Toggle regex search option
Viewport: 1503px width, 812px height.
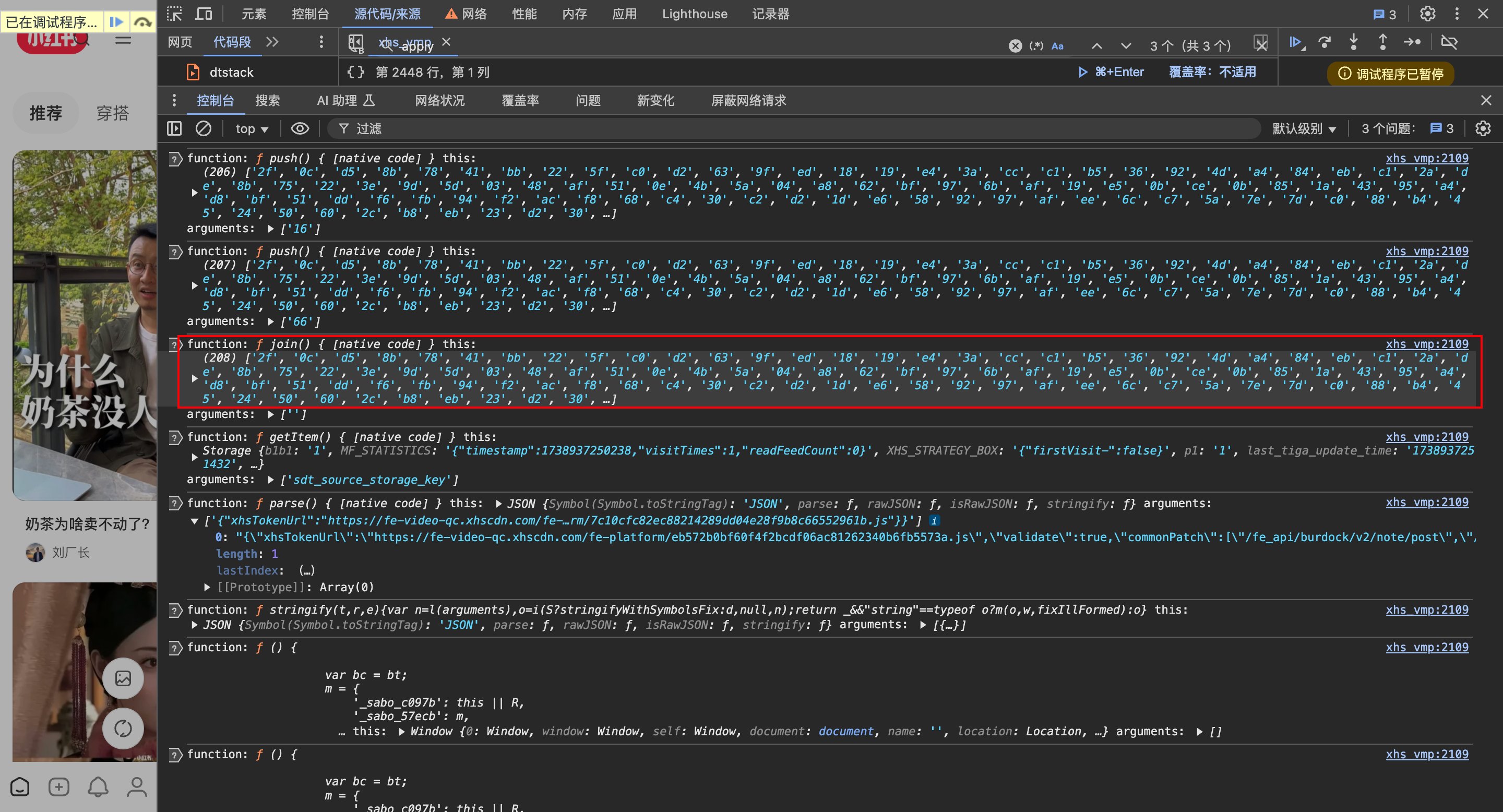[1036, 45]
